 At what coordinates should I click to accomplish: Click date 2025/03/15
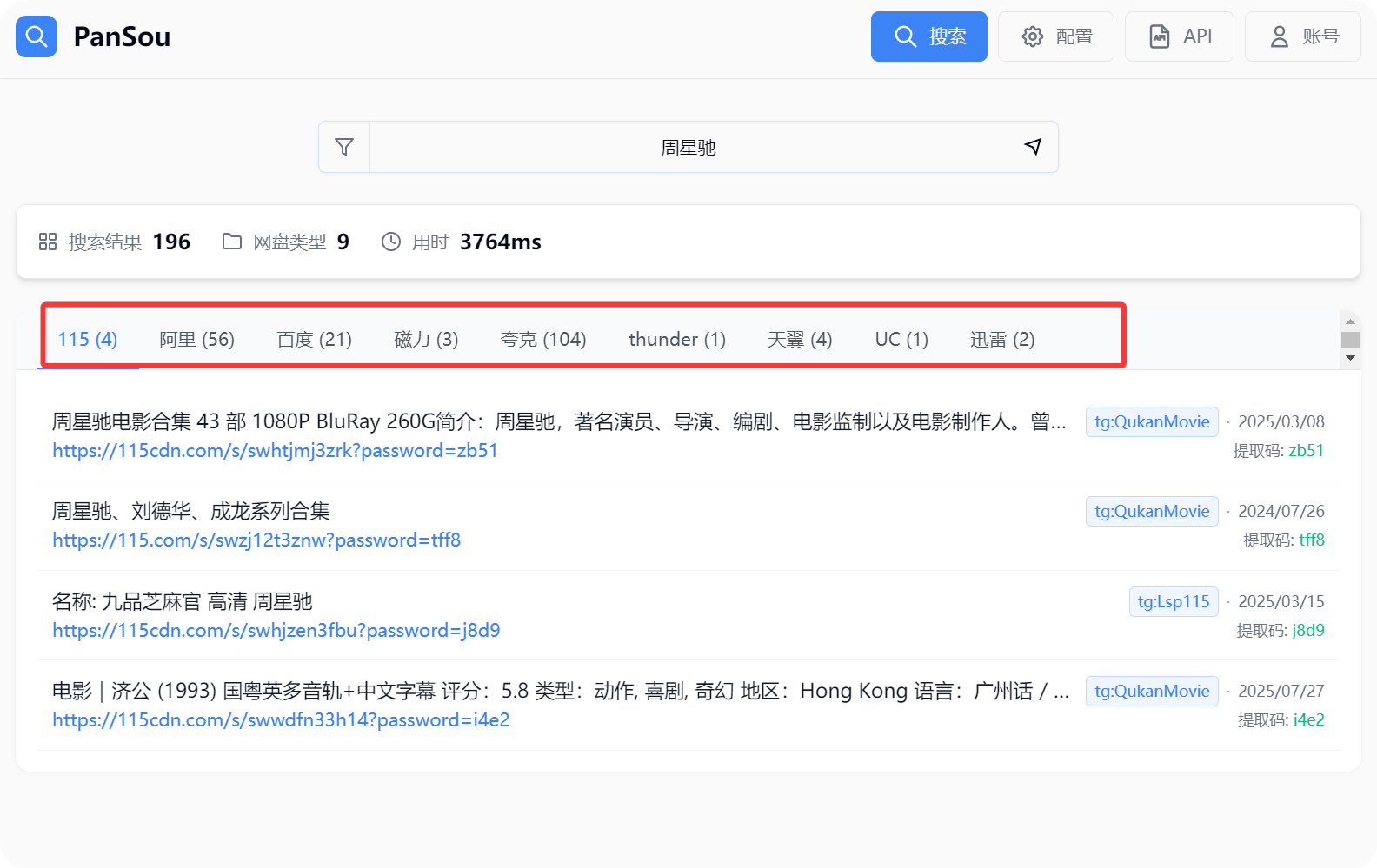[1281, 601]
